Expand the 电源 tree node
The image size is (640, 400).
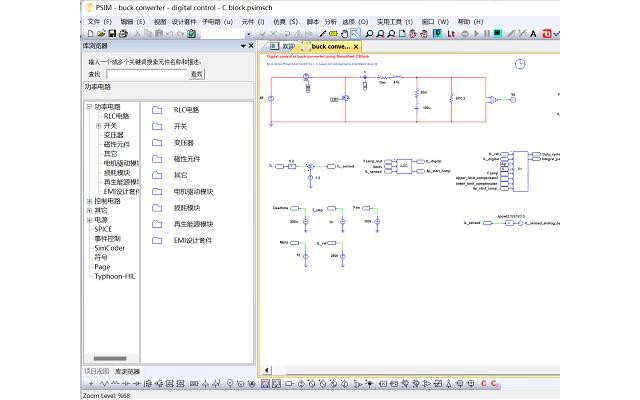(89, 220)
